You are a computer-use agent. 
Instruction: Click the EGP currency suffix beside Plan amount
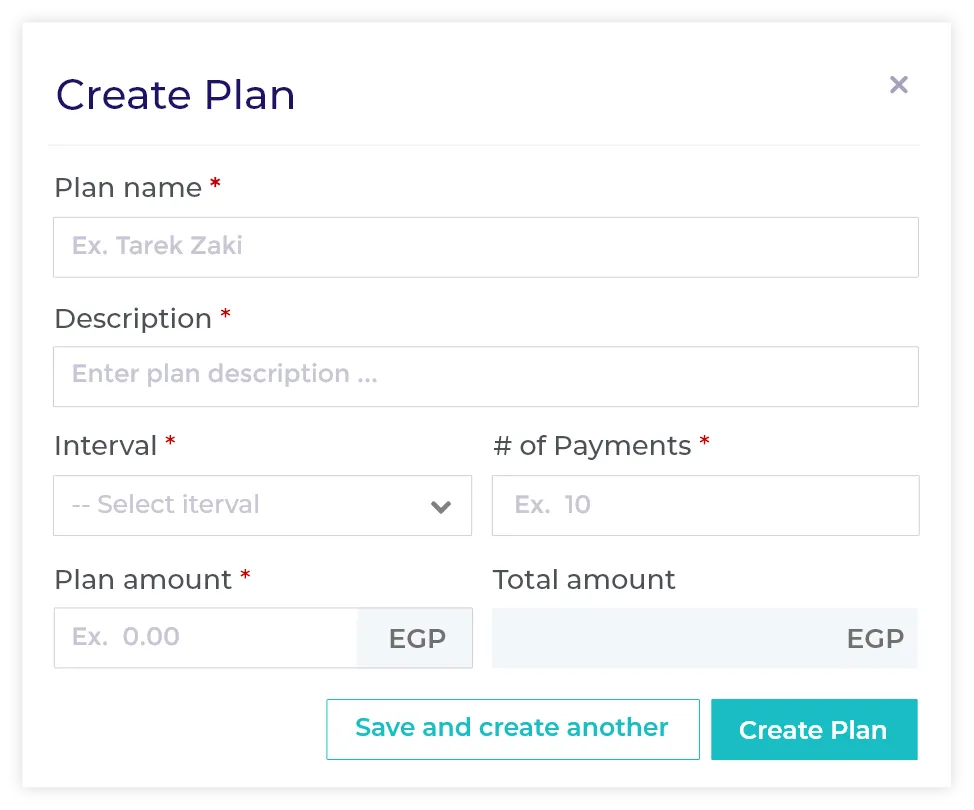pos(416,639)
